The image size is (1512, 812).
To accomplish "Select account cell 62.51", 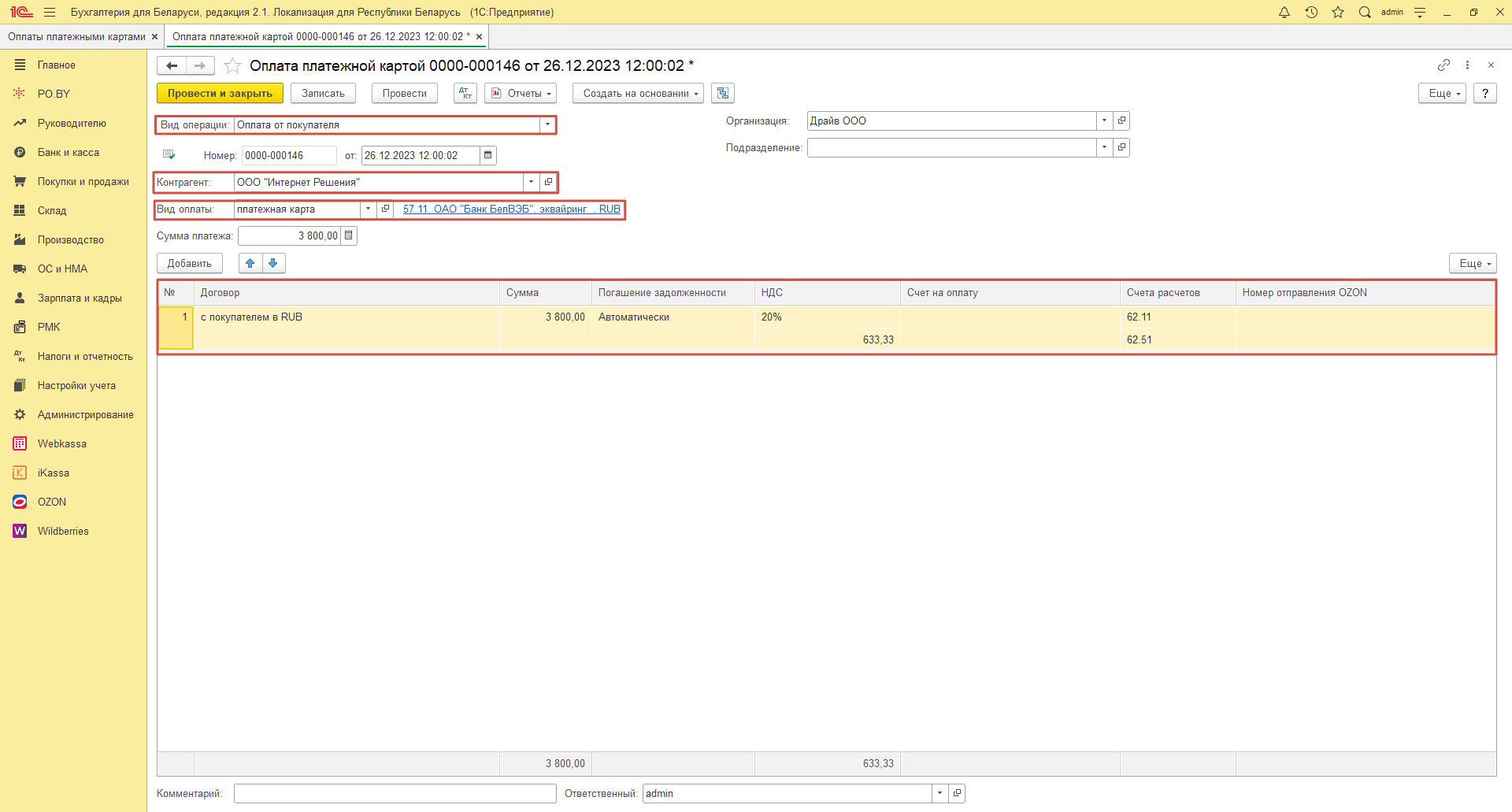I will (1177, 339).
